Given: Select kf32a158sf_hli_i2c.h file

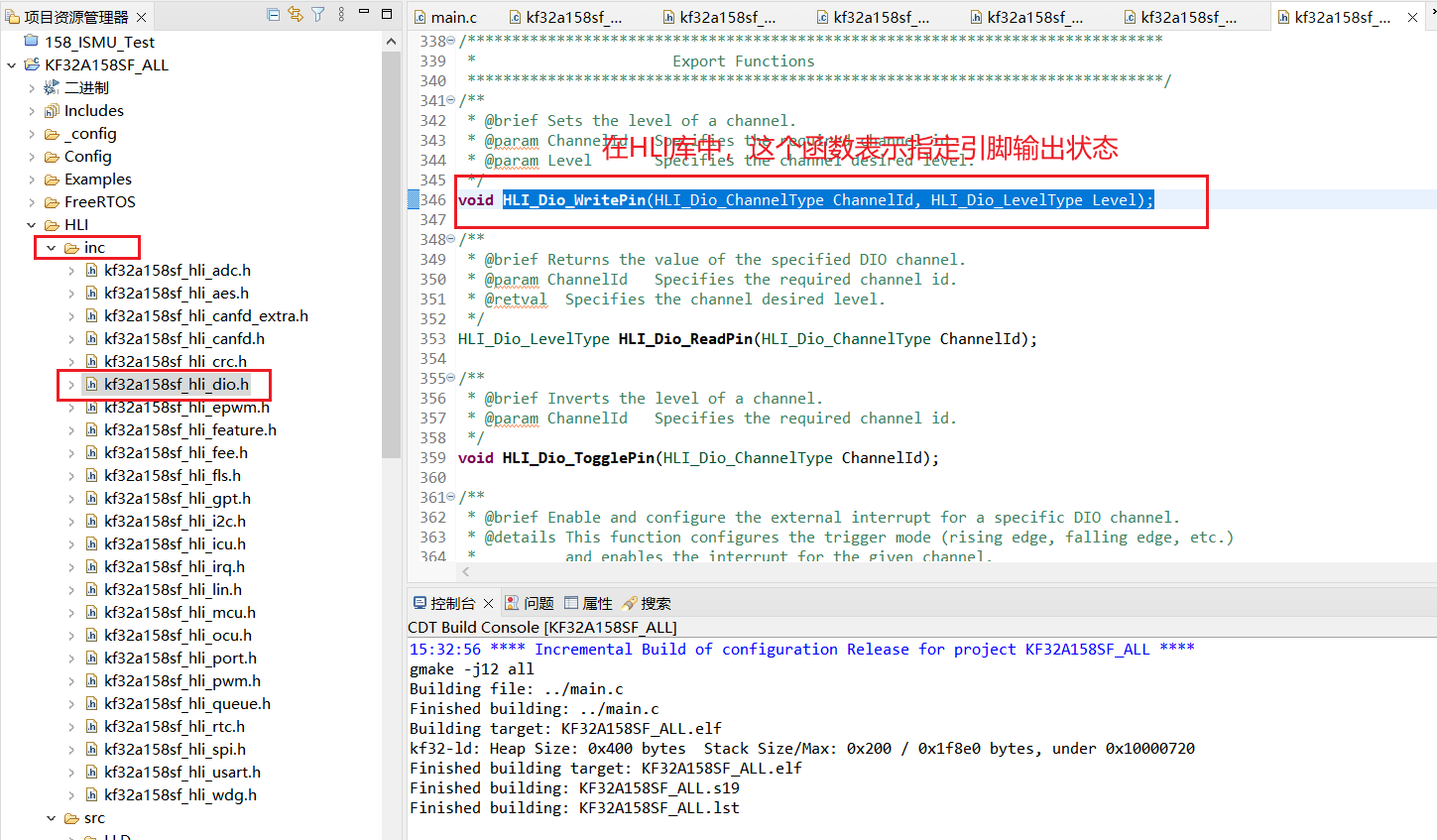Looking at the screenshot, I should [x=175, y=521].
